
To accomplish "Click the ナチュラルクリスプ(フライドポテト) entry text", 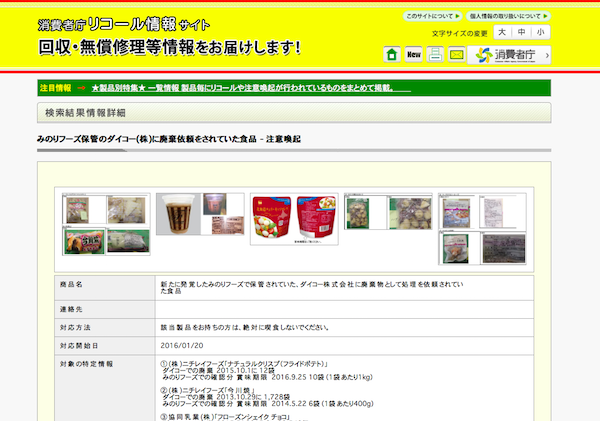I will (x=244, y=364).
